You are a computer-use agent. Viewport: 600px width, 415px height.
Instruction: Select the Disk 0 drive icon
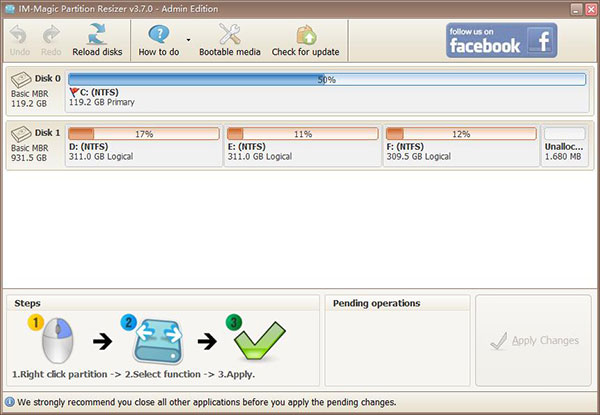(21, 80)
